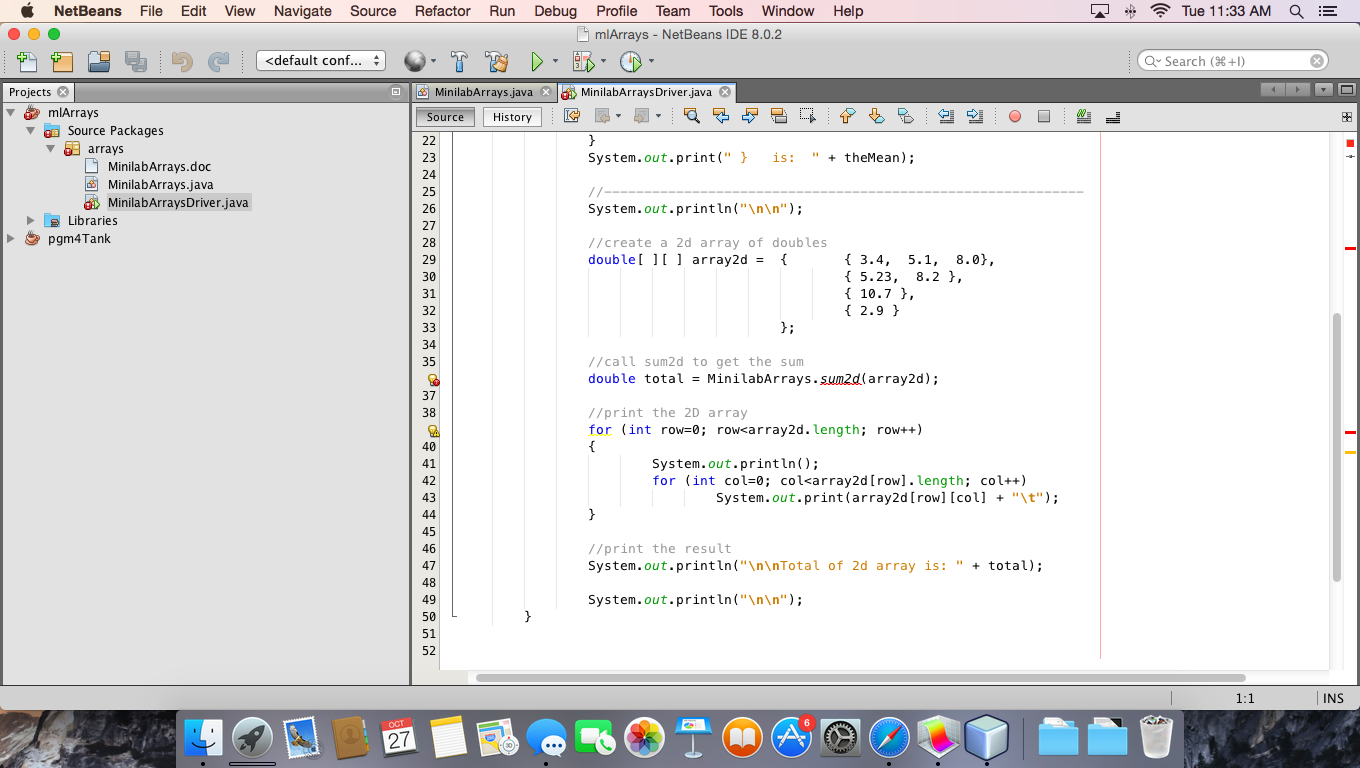1360x768 pixels.
Task: Click the Shift Line Left icon
Action: tap(946, 116)
